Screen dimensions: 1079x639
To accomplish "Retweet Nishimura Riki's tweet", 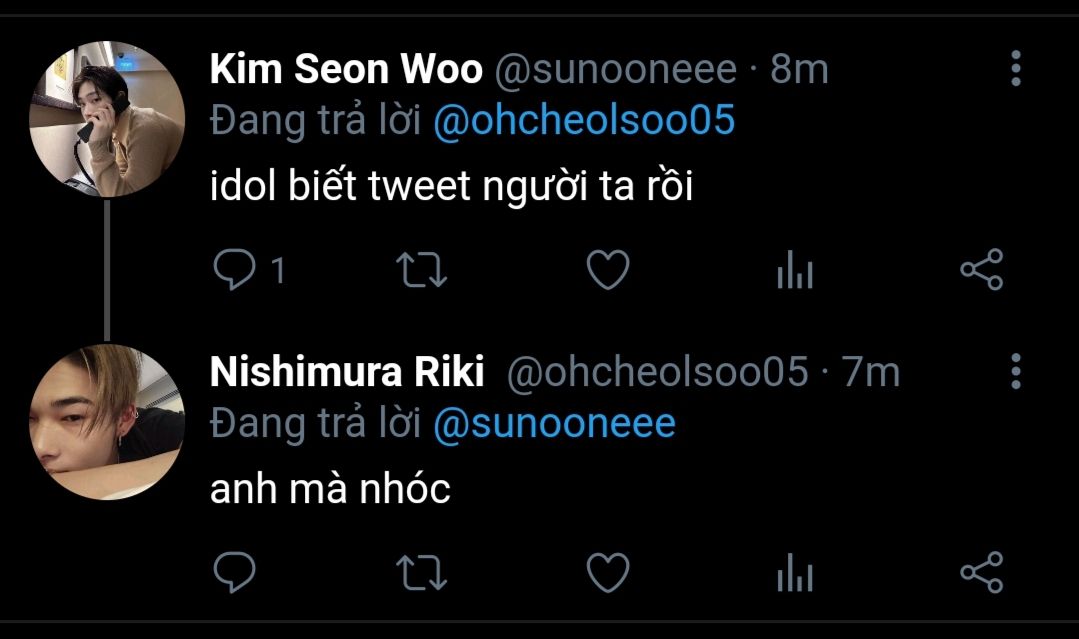I will coord(421,573).
